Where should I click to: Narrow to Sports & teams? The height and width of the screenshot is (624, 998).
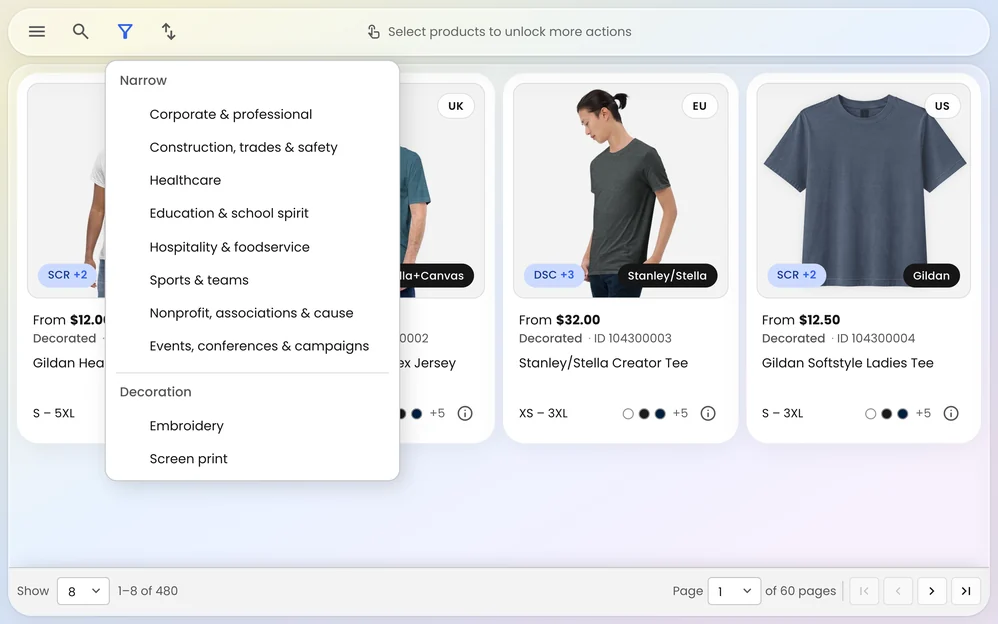(x=252, y=280)
